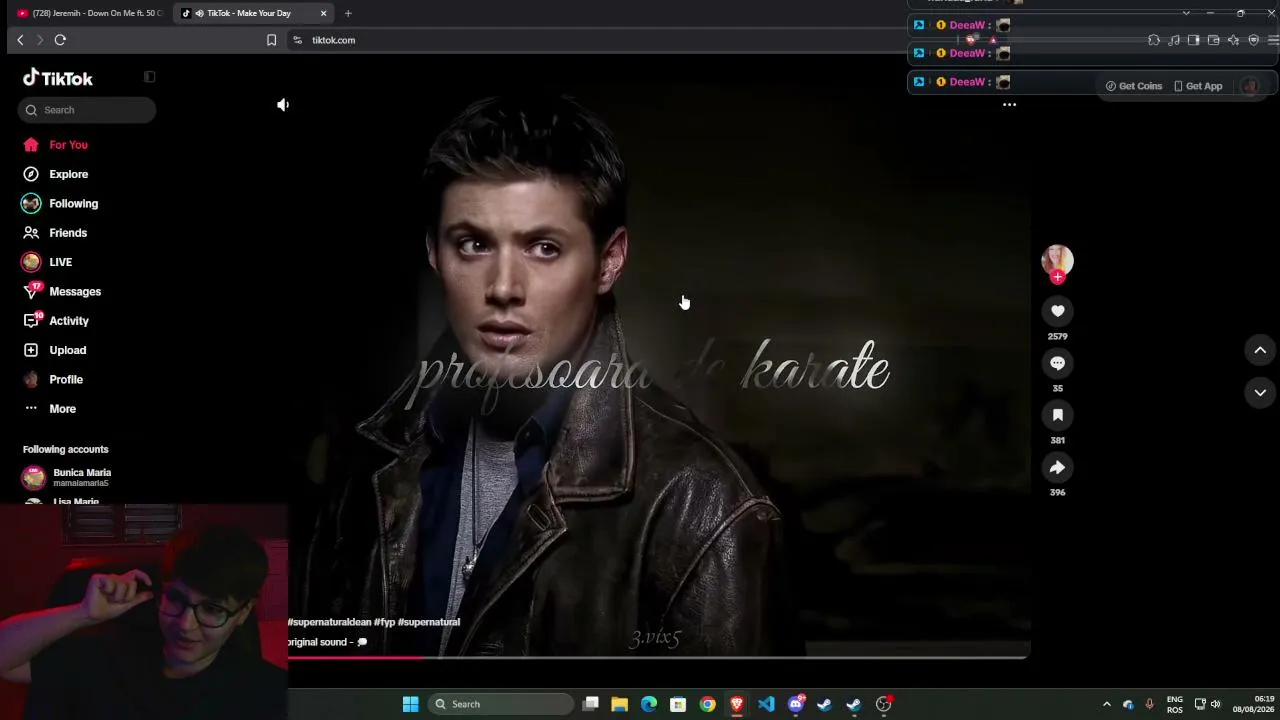Launch Microsoft Edge from the taskbar

point(649,704)
